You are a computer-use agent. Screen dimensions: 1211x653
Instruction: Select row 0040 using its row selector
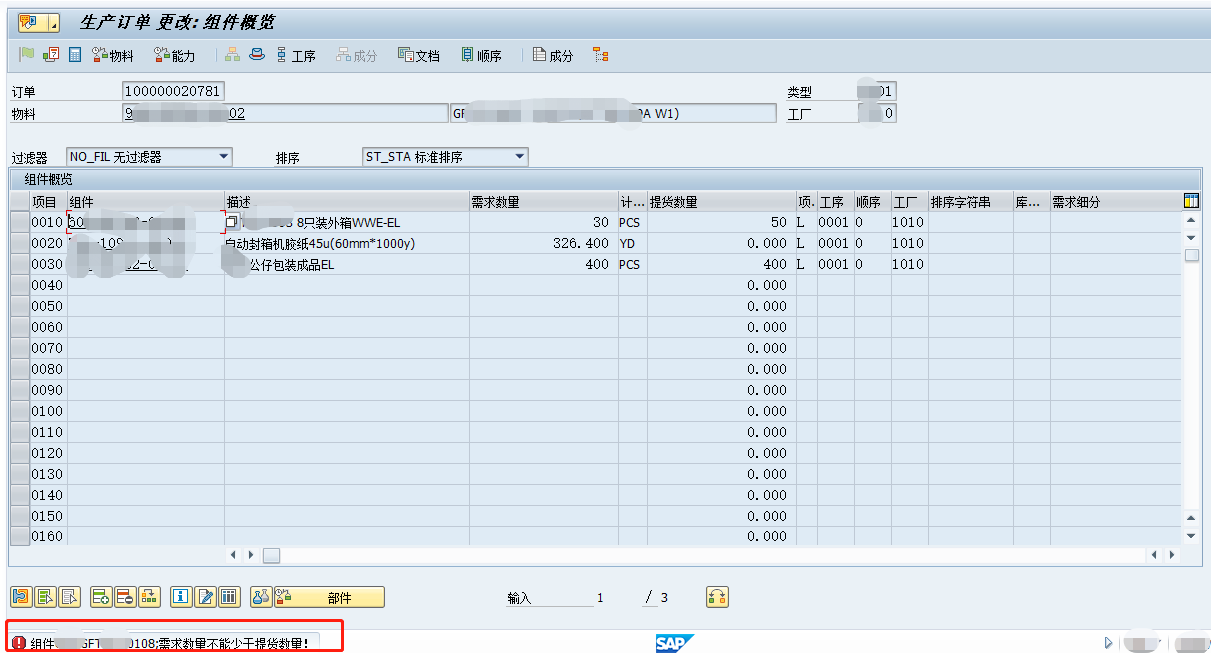19,285
